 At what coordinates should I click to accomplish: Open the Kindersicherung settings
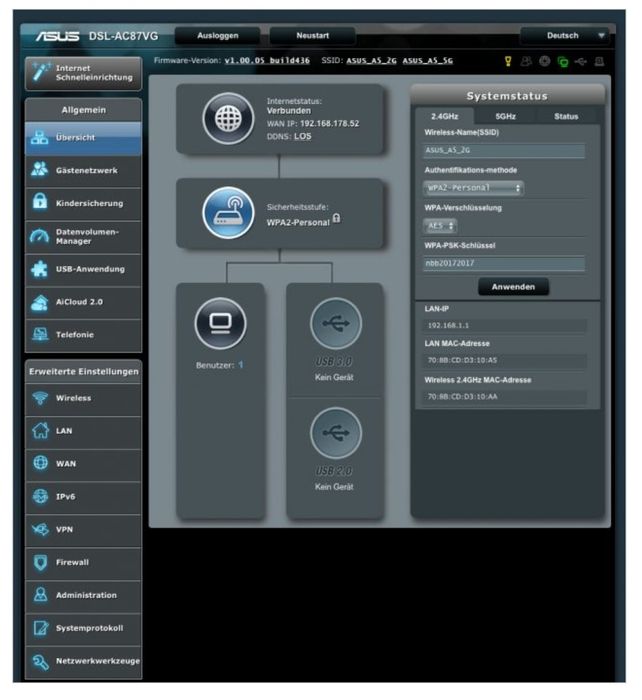click(83, 204)
